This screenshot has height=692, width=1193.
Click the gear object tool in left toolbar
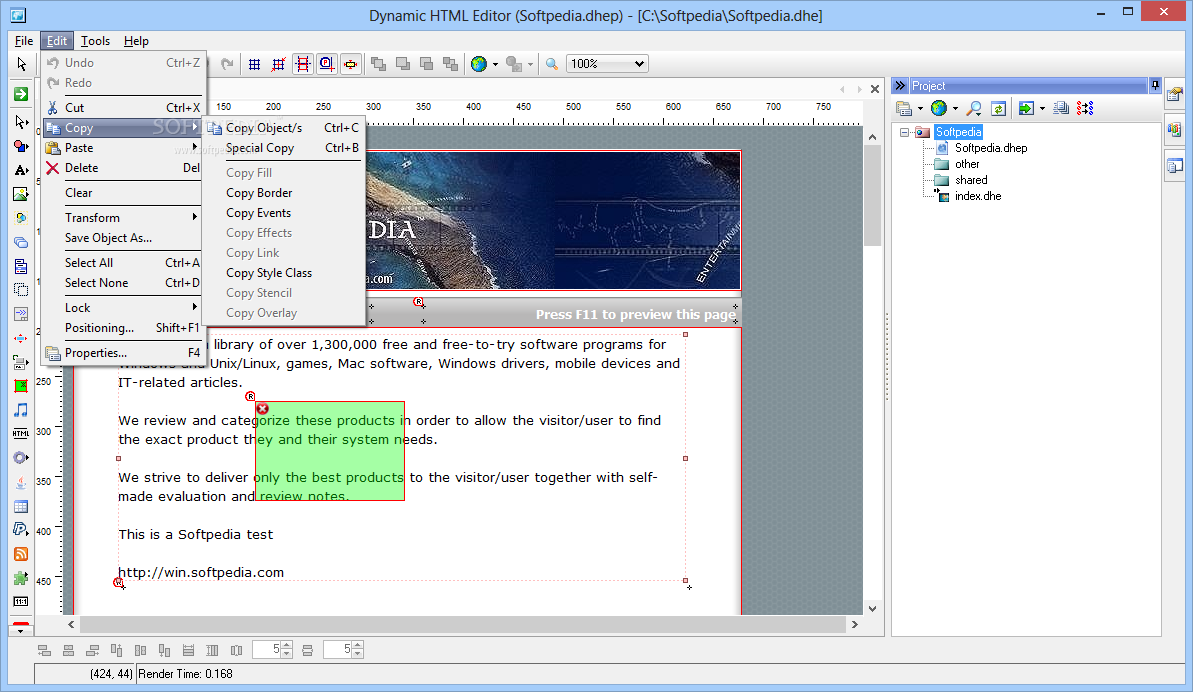(x=21, y=458)
